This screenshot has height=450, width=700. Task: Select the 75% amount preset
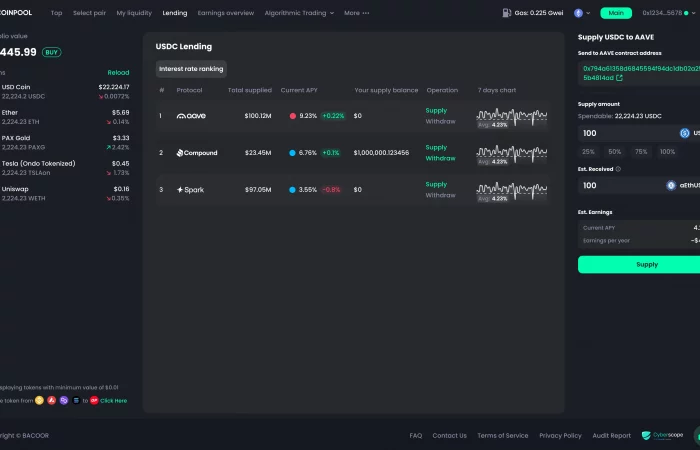pos(641,152)
